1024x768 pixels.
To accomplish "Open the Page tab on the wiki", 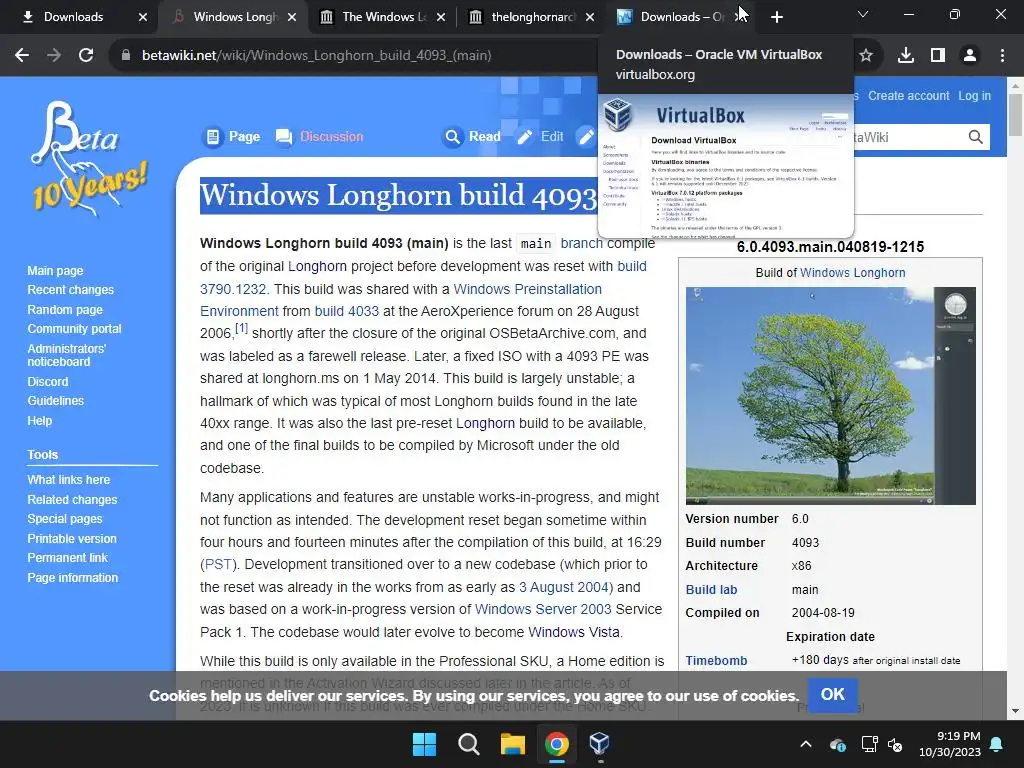I will point(232,136).
